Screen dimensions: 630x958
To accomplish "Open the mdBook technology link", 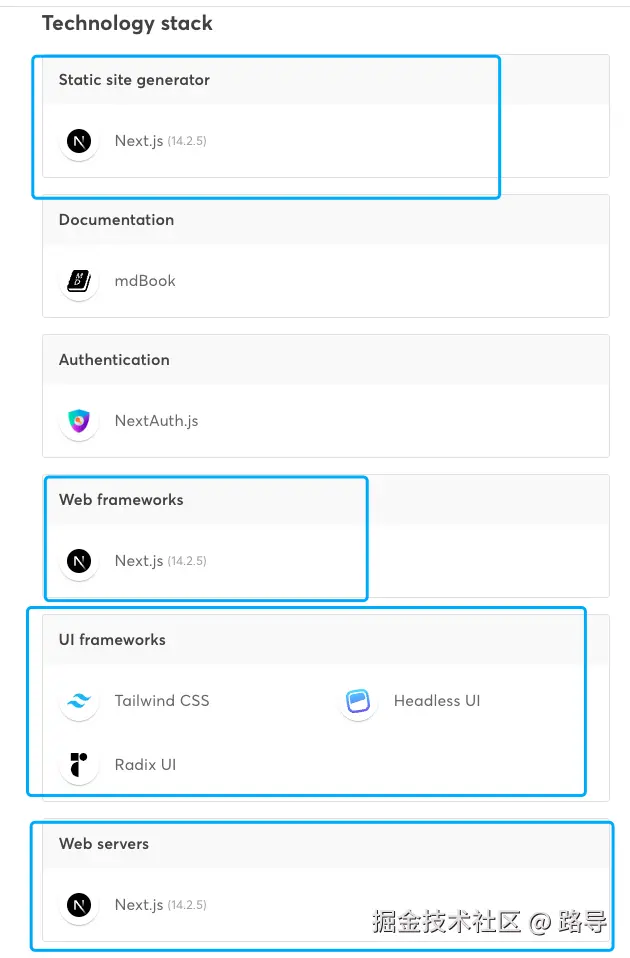I will (145, 281).
